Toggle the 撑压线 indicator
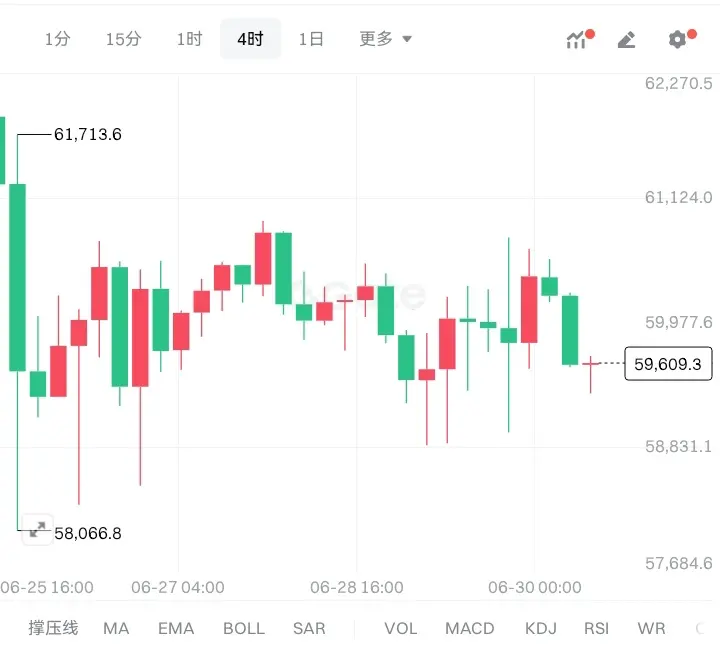This screenshot has width=720, height=645. 53,628
